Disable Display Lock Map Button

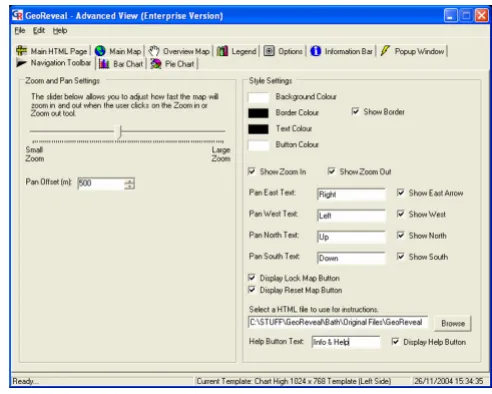(252, 278)
